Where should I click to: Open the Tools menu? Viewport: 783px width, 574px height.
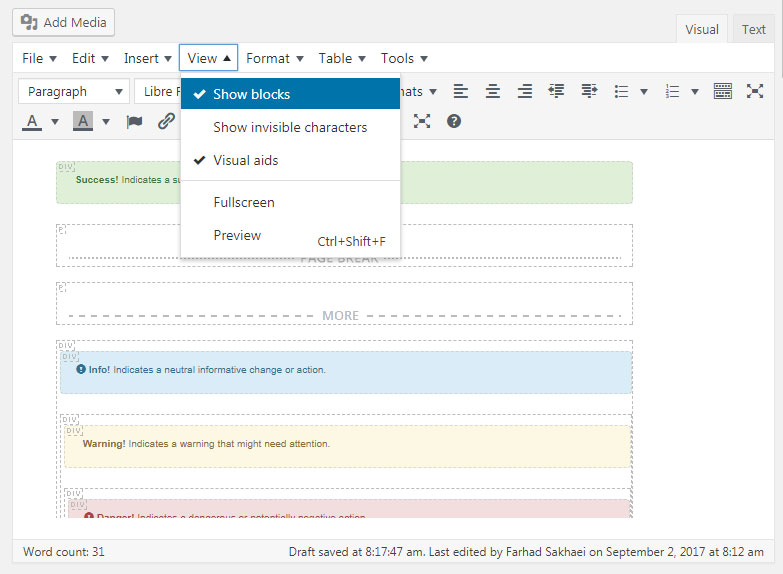click(x=404, y=58)
